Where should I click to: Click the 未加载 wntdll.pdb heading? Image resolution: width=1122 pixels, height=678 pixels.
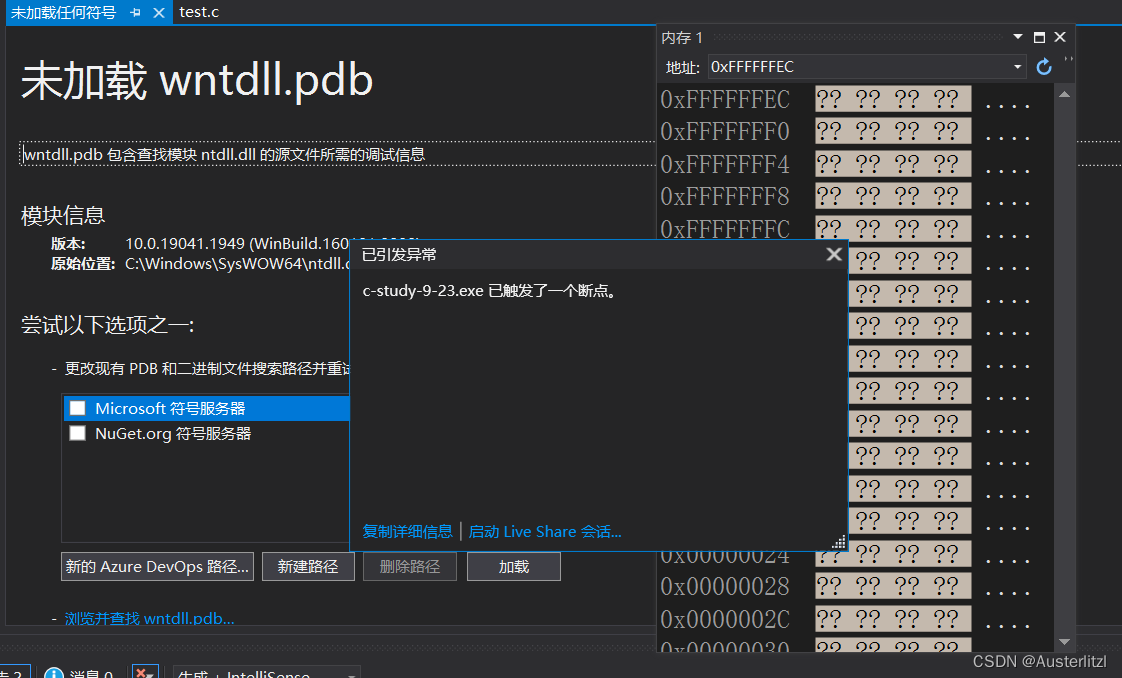(x=197, y=79)
